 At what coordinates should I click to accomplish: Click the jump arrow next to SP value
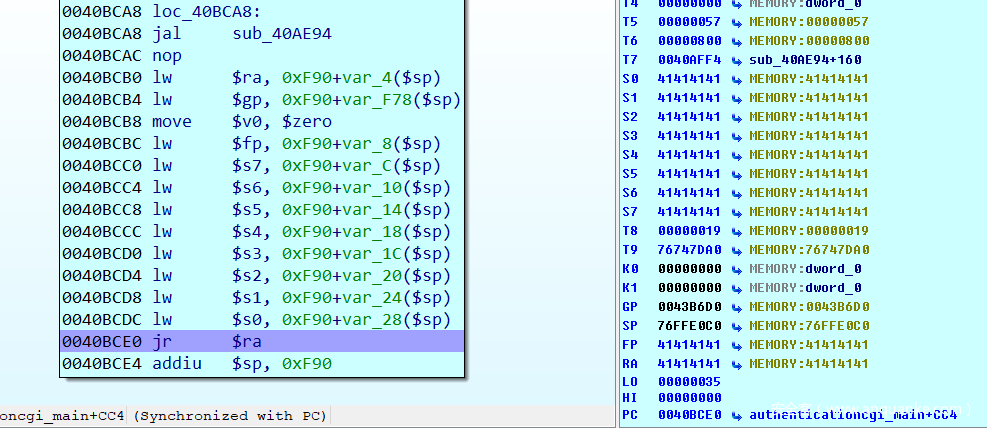(737, 325)
